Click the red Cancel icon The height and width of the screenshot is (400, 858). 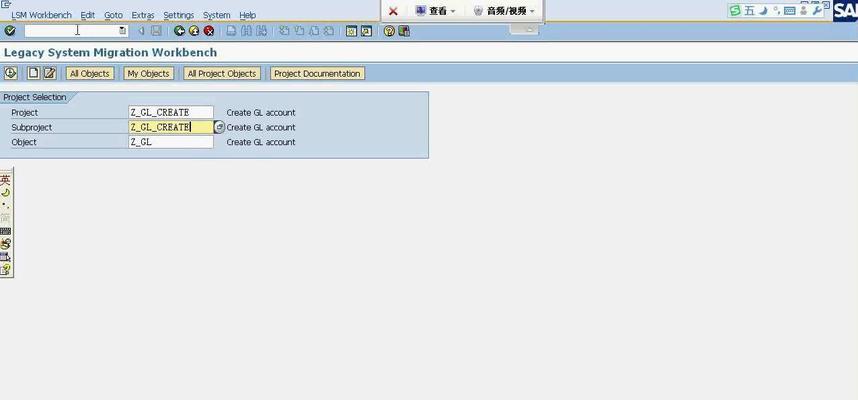tap(208, 31)
